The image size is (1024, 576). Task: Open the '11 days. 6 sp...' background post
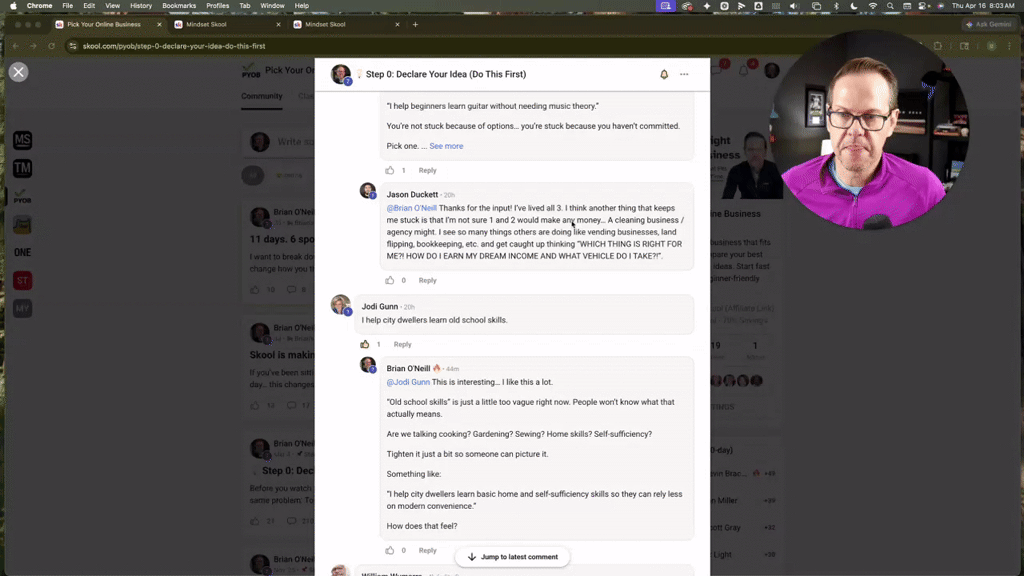pyautogui.click(x=281, y=239)
